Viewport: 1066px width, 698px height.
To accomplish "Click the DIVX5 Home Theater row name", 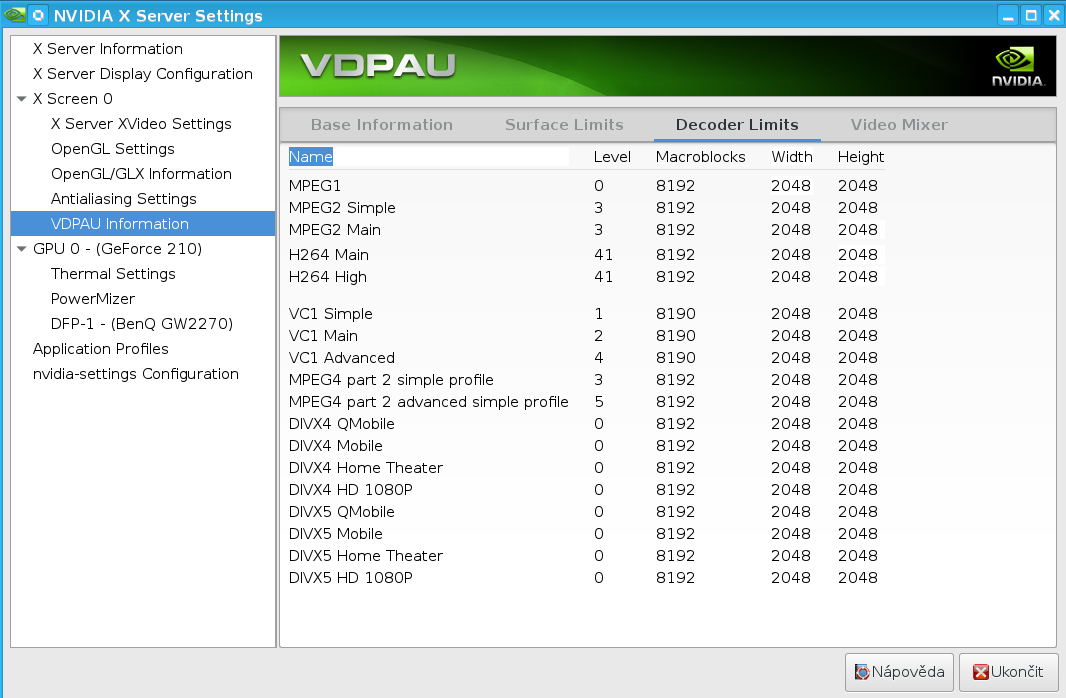I will 366,556.
